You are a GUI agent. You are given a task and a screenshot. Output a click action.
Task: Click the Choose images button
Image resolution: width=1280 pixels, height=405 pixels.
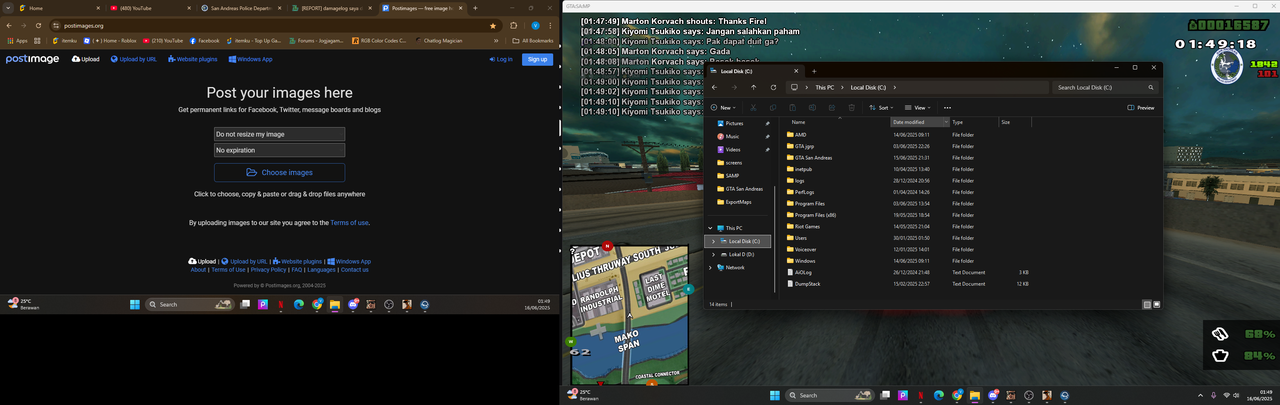click(x=279, y=172)
